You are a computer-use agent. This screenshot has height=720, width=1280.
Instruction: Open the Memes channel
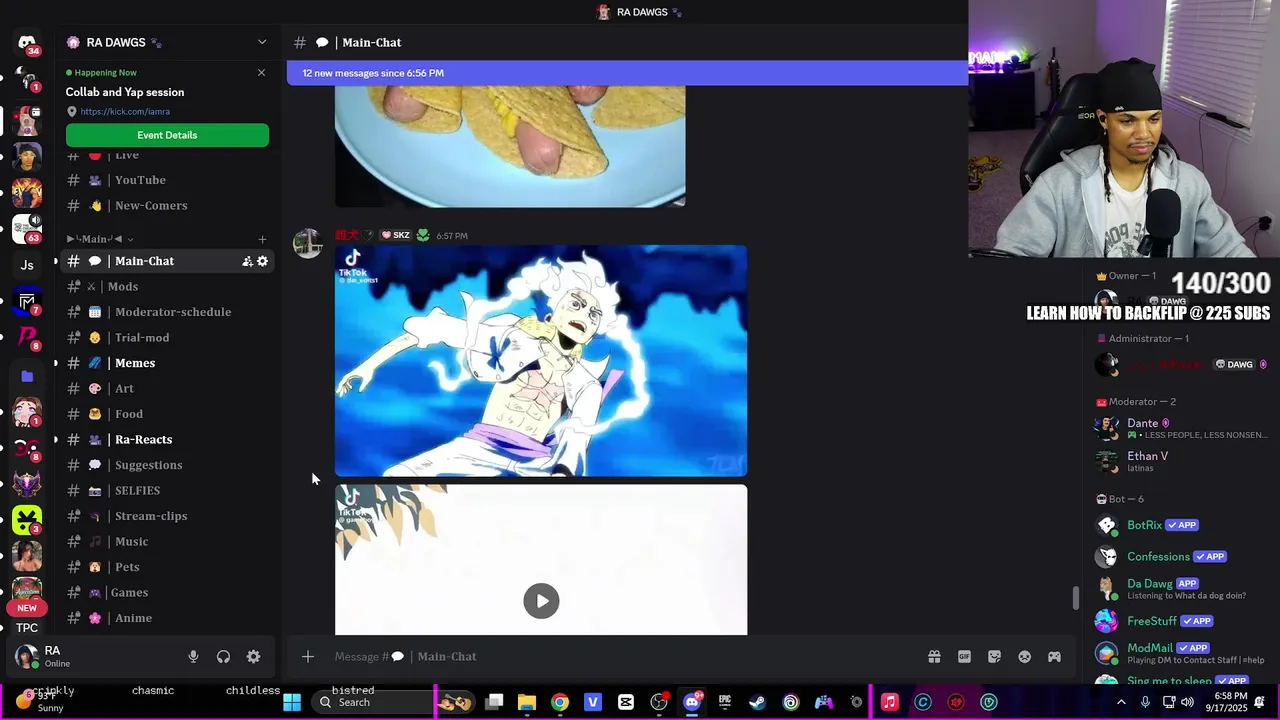coord(166,363)
